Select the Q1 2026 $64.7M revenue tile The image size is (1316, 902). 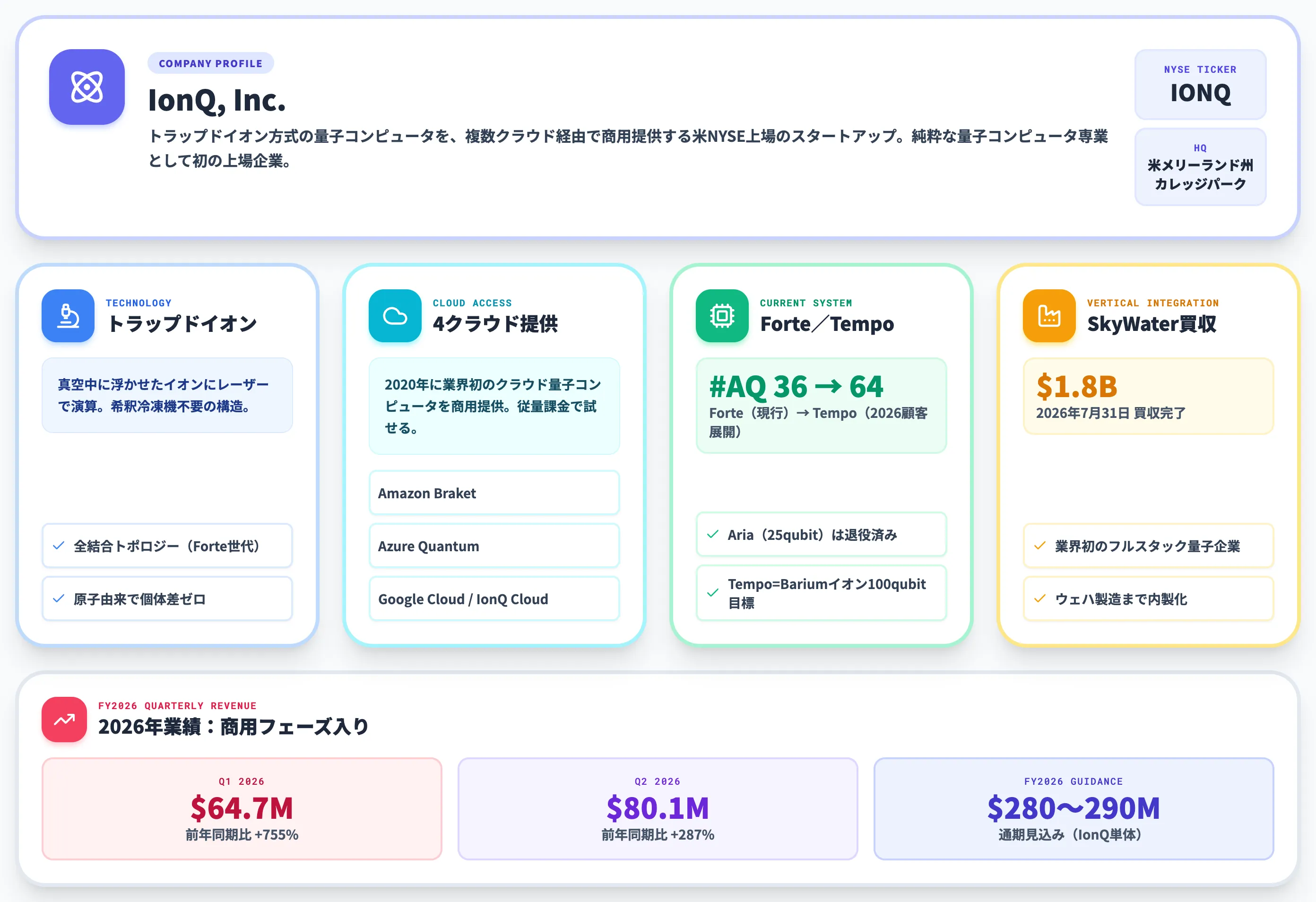pos(242,808)
